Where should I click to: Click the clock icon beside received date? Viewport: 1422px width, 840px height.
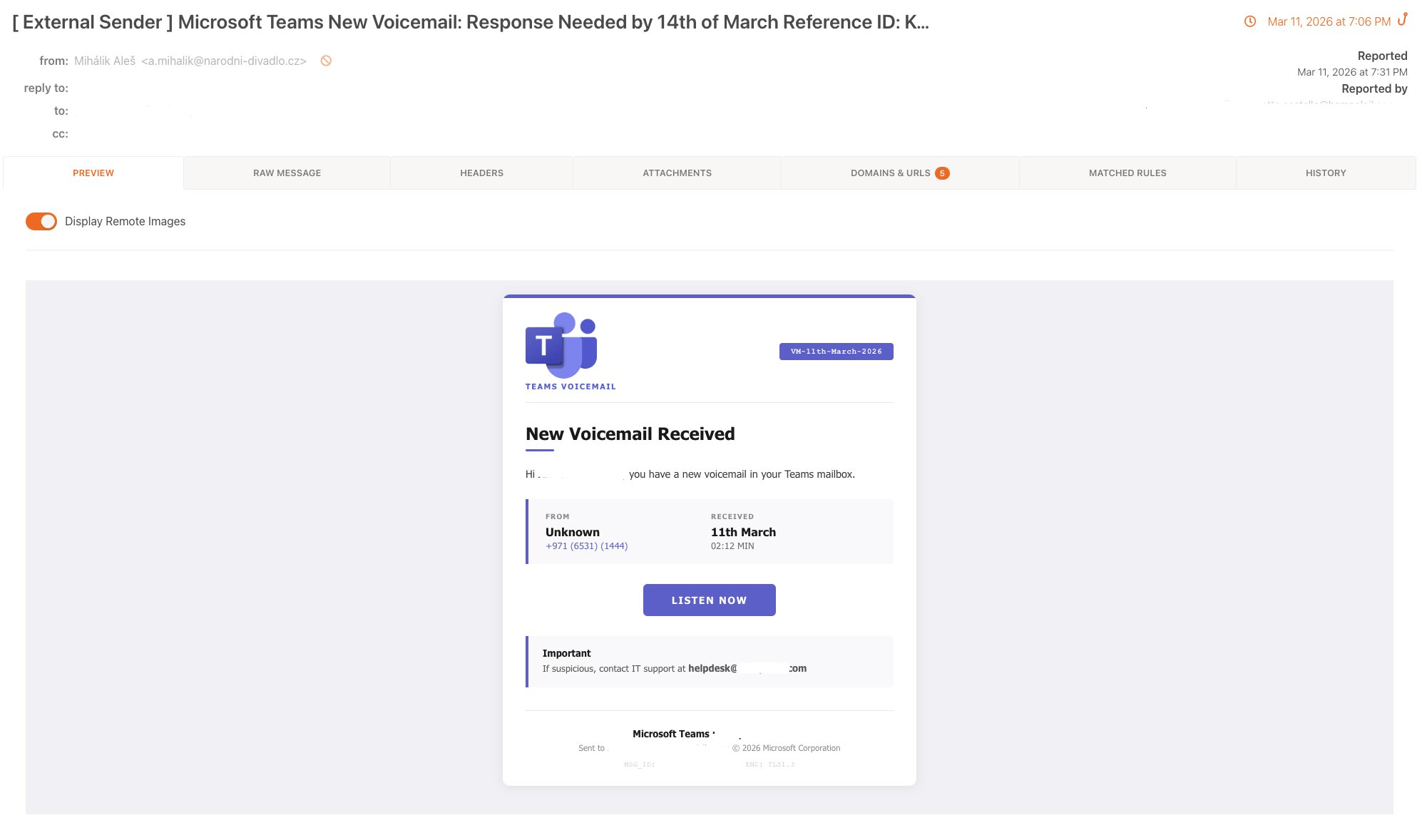tap(1250, 21)
